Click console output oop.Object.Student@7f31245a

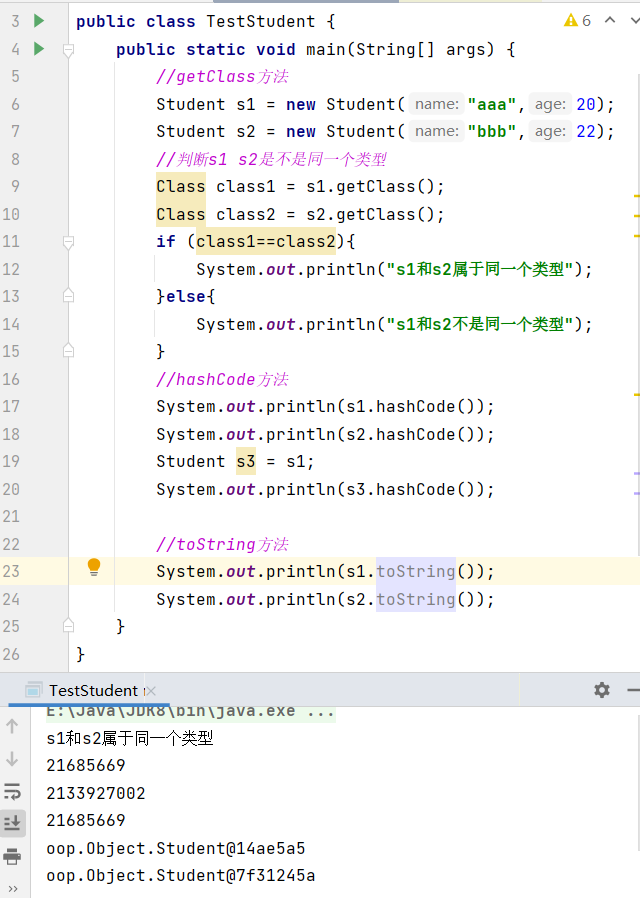click(181, 876)
